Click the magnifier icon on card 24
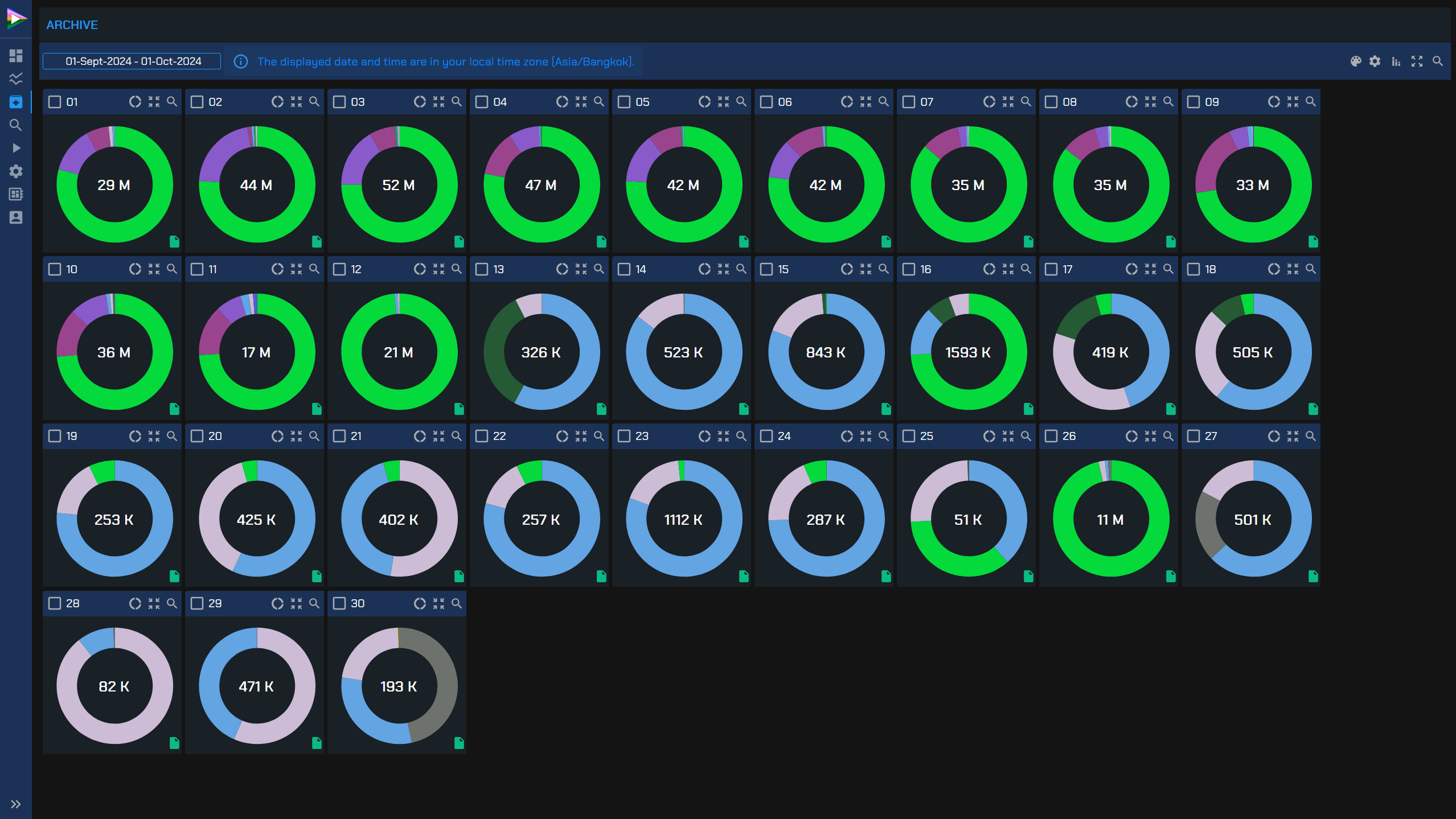1456x819 pixels. [884, 436]
